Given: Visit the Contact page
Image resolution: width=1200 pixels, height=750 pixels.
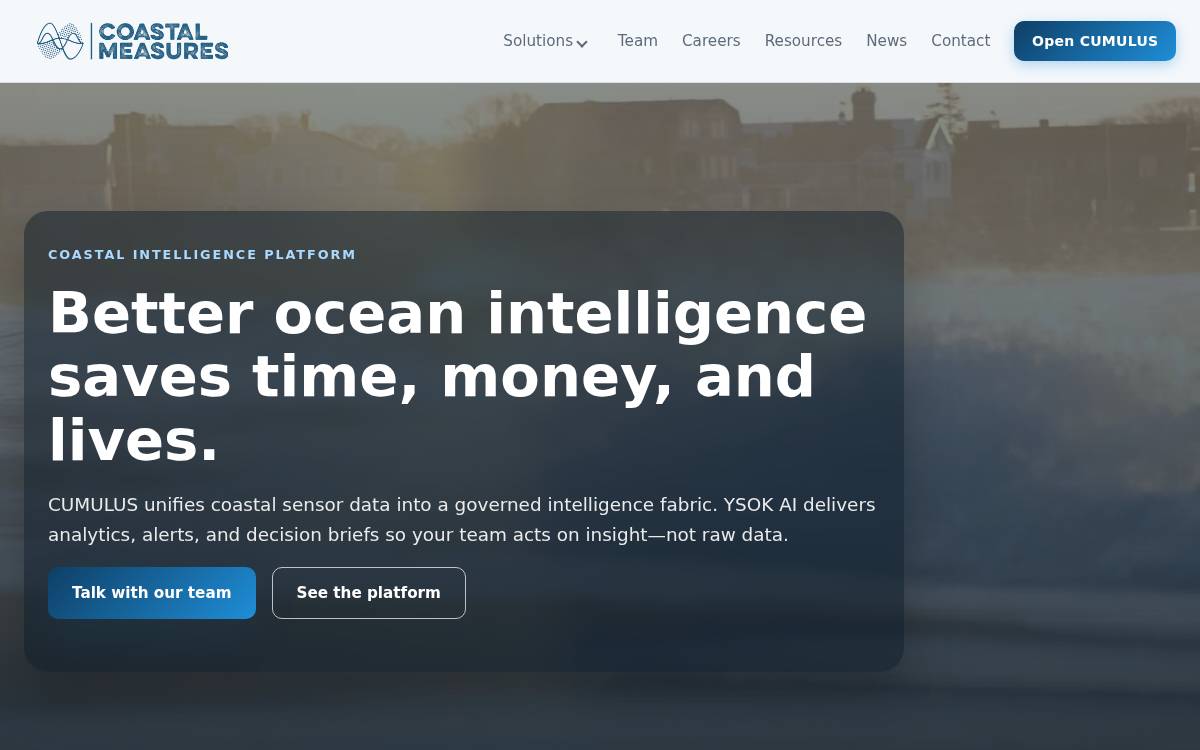Looking at the screenshot, I should [960, 41].
